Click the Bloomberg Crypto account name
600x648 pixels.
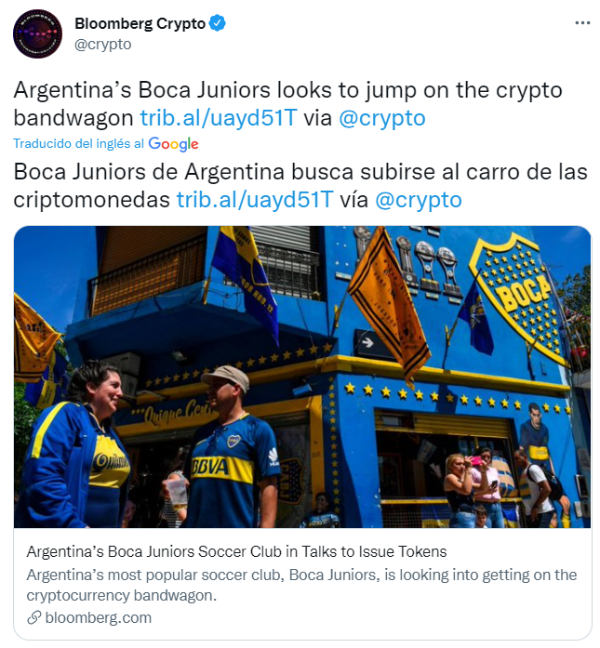pyautogui.click(x=140, y=24)
